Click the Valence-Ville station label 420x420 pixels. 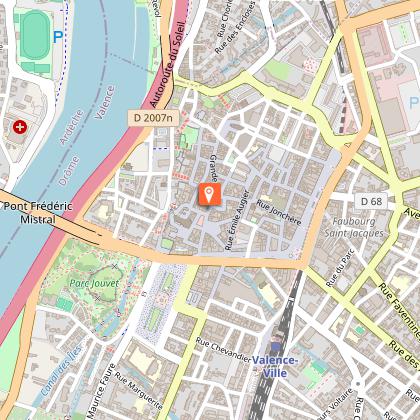[x=274, y=367]
